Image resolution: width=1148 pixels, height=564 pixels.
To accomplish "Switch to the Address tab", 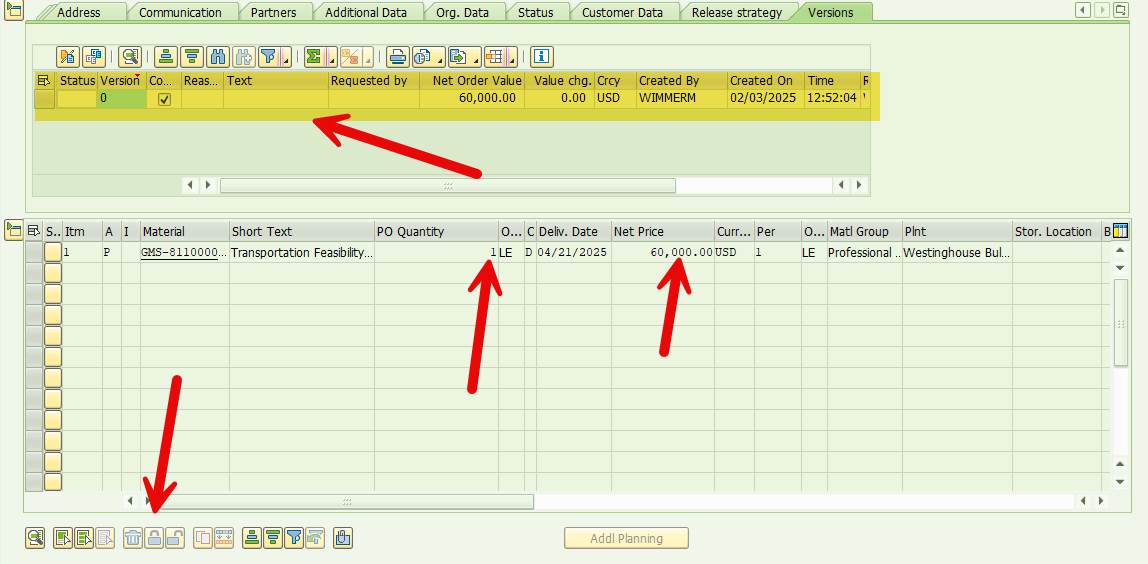I will [x=79, y=12].
